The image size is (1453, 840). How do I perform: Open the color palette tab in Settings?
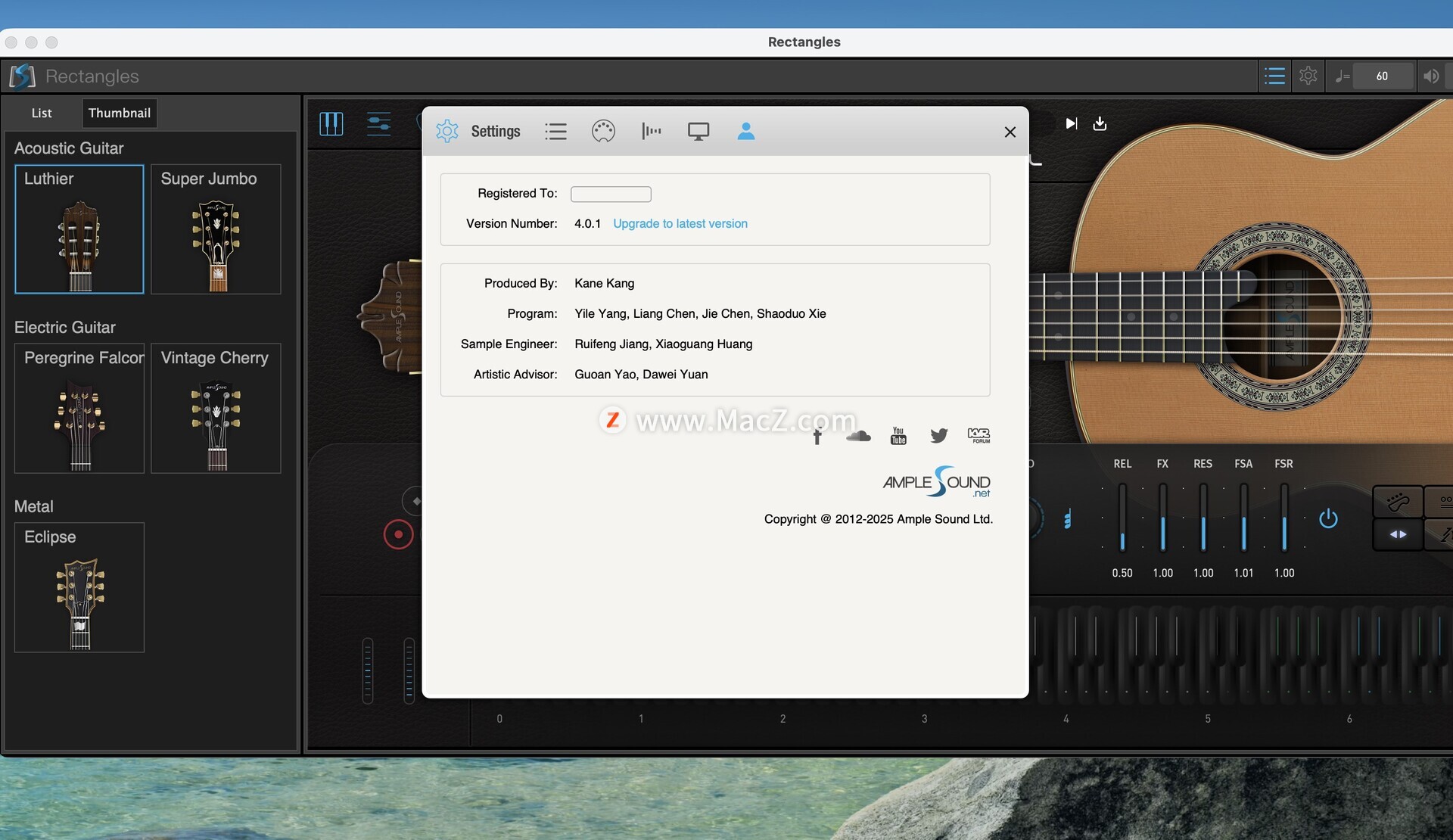point(603,131)
